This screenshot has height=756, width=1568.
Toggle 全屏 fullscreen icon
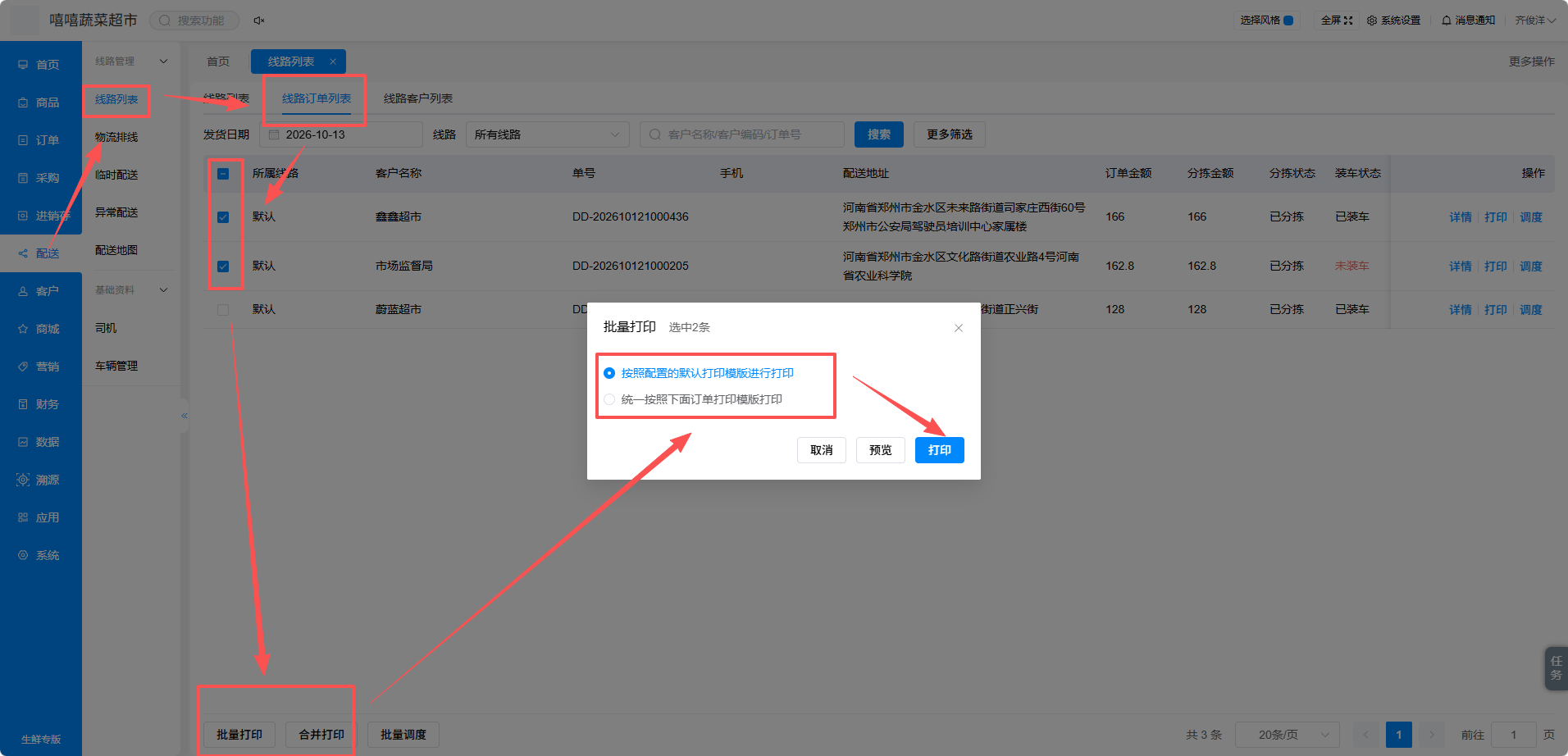[1348, 20]
